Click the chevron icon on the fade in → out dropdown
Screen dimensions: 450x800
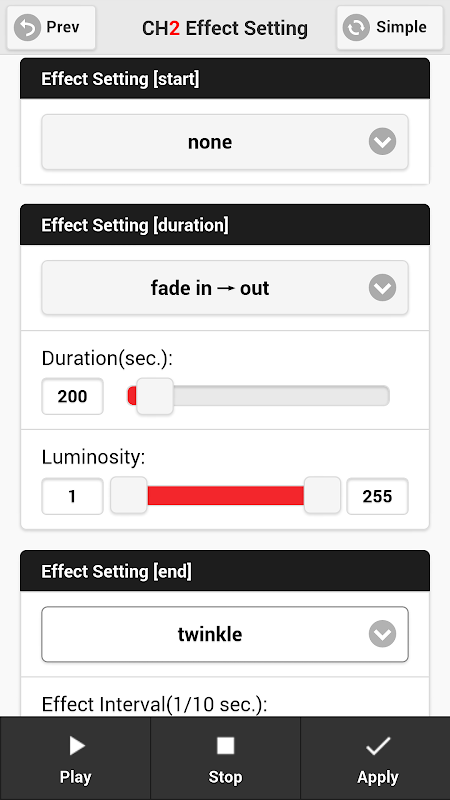pyautogui.click(x=383, y=288)
